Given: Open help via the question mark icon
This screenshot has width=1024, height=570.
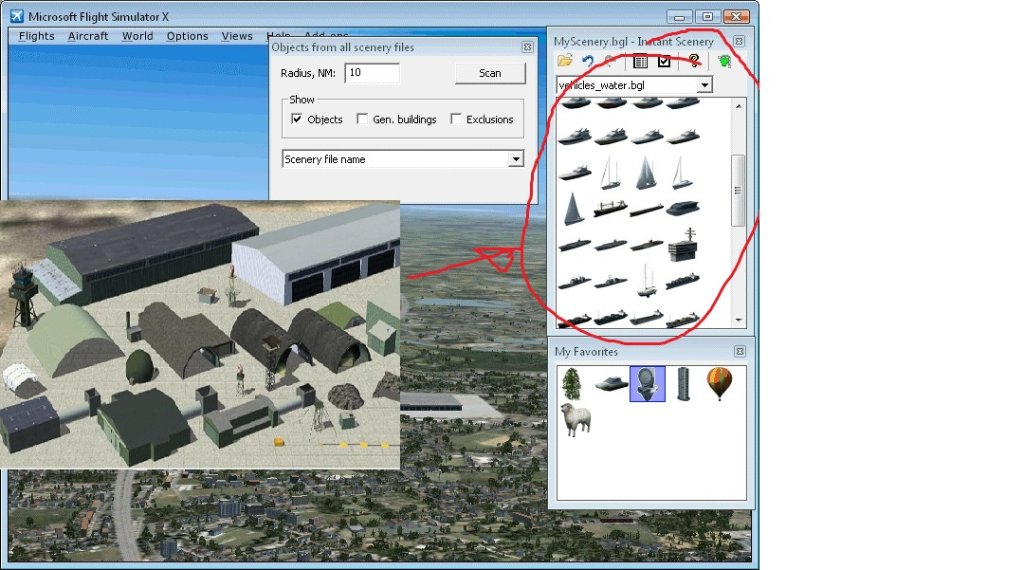Looking at the screenshot, I should 694,61.
